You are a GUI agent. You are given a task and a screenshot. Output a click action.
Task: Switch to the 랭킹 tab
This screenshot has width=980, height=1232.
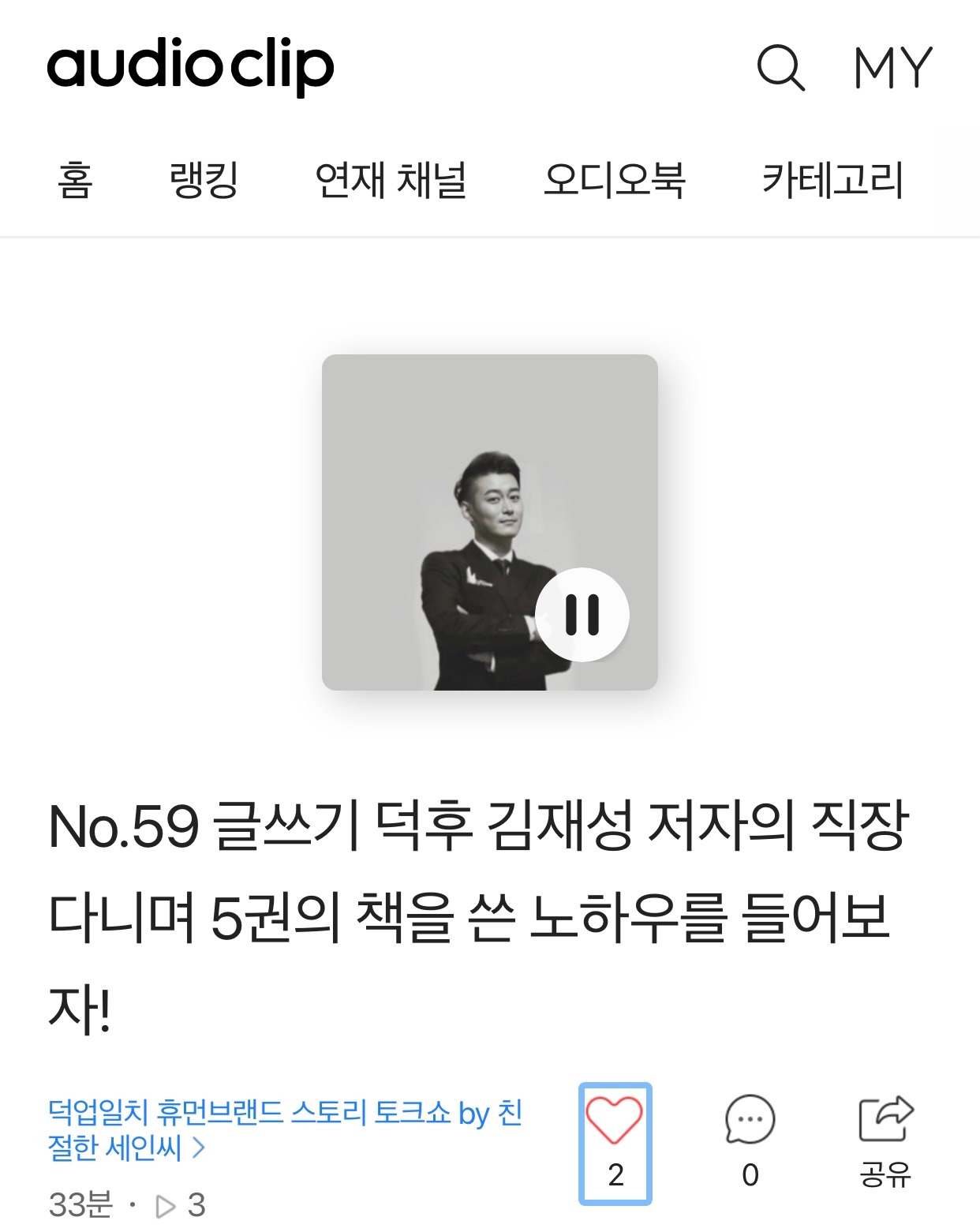(x=204, y=180)
